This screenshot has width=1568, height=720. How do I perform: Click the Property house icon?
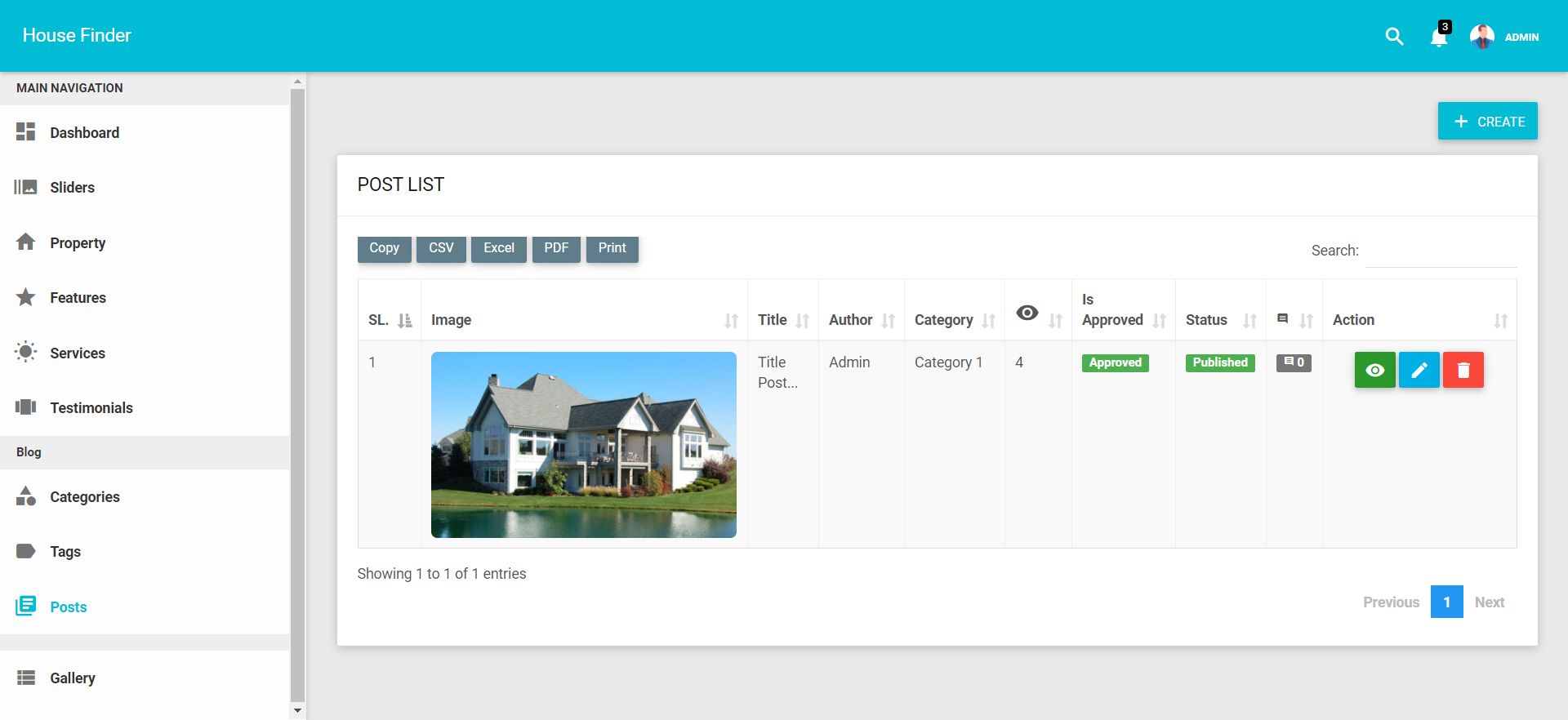(25, 242)
